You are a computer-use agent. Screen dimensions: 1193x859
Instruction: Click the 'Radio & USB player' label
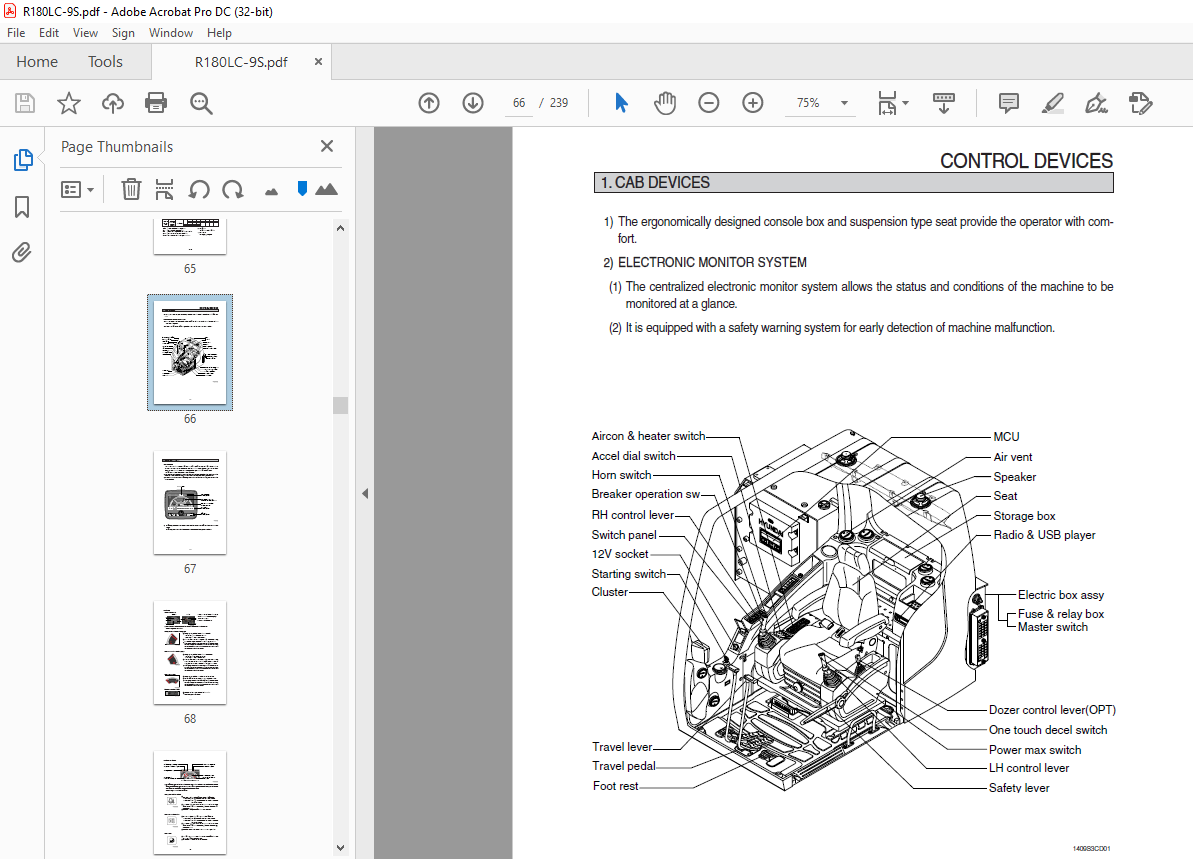[1045, 535]
